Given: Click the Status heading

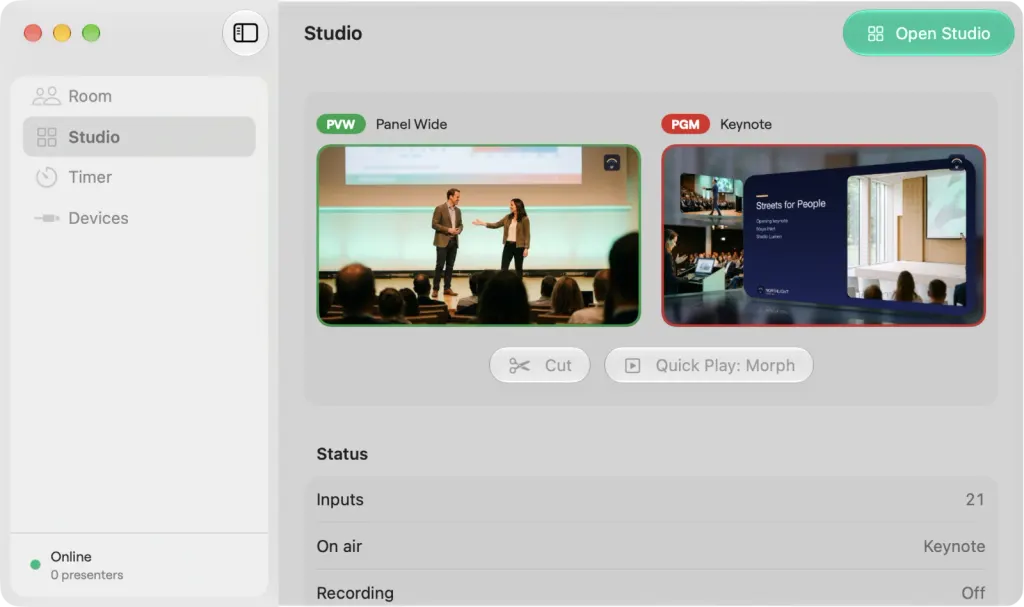Looking at the screenshot, I should [342, 454].
